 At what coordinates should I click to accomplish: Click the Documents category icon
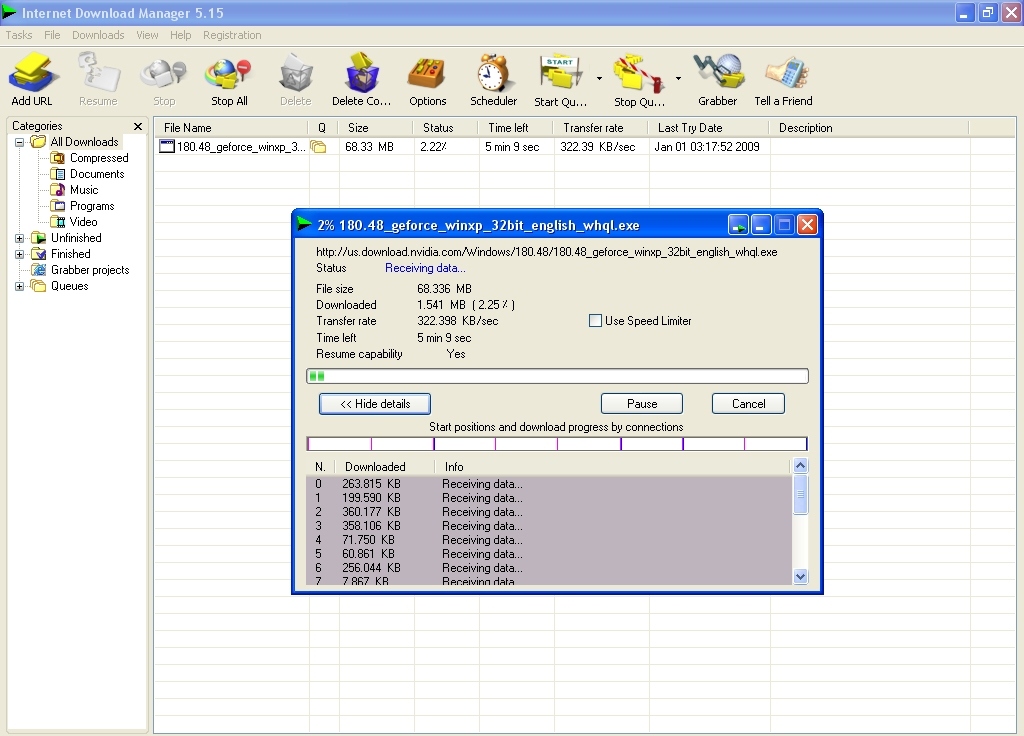[x=58, y=174]
